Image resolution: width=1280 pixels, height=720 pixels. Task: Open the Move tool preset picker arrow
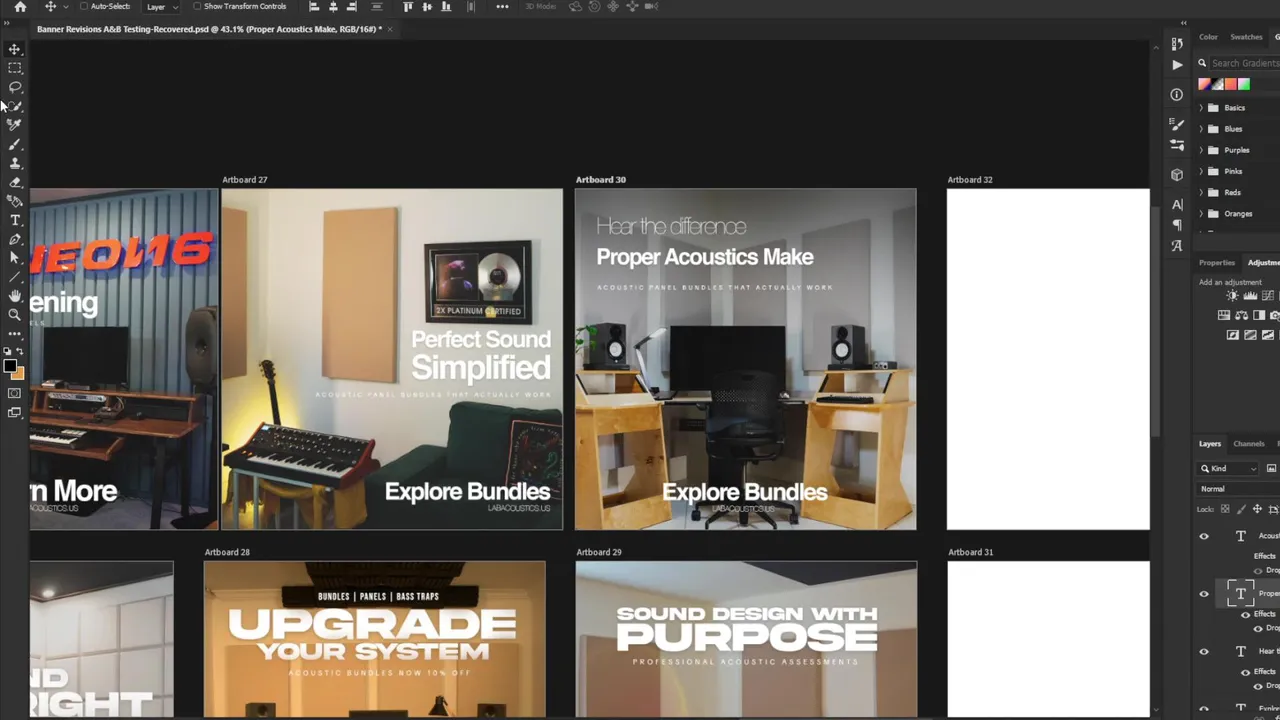tap(64, 7)
